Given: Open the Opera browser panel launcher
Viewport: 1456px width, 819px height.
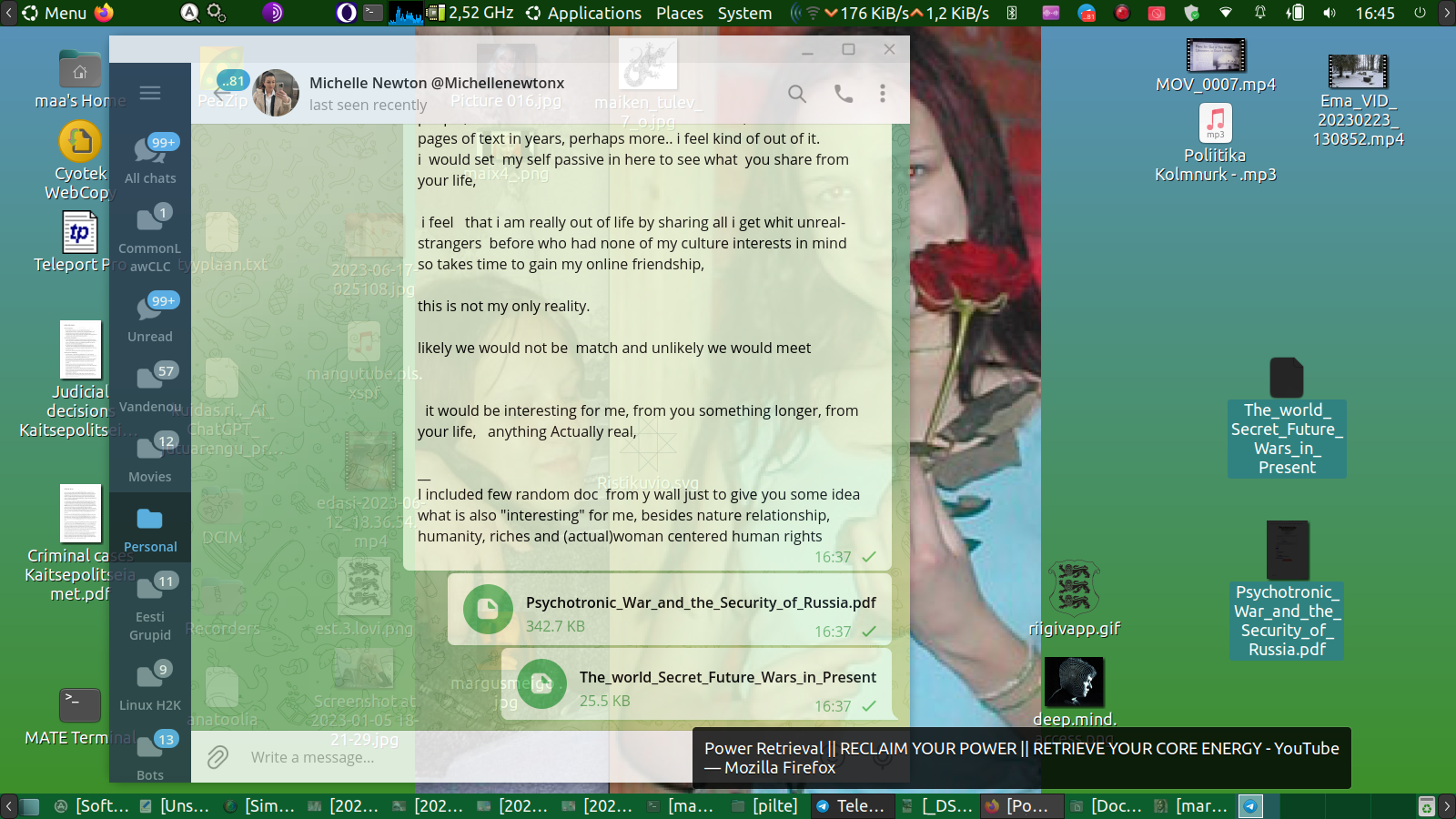Looking at the screenshot, I should [x=346, y=13].
